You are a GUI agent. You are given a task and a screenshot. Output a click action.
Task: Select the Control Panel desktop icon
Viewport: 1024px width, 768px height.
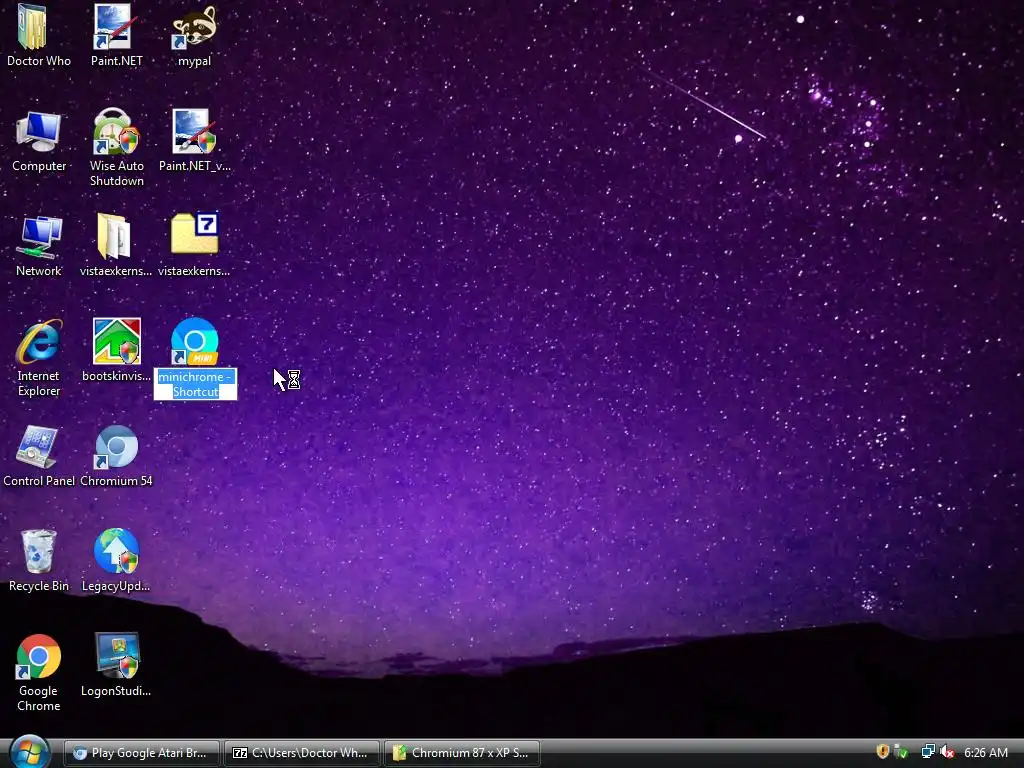(x=38, y=447)
